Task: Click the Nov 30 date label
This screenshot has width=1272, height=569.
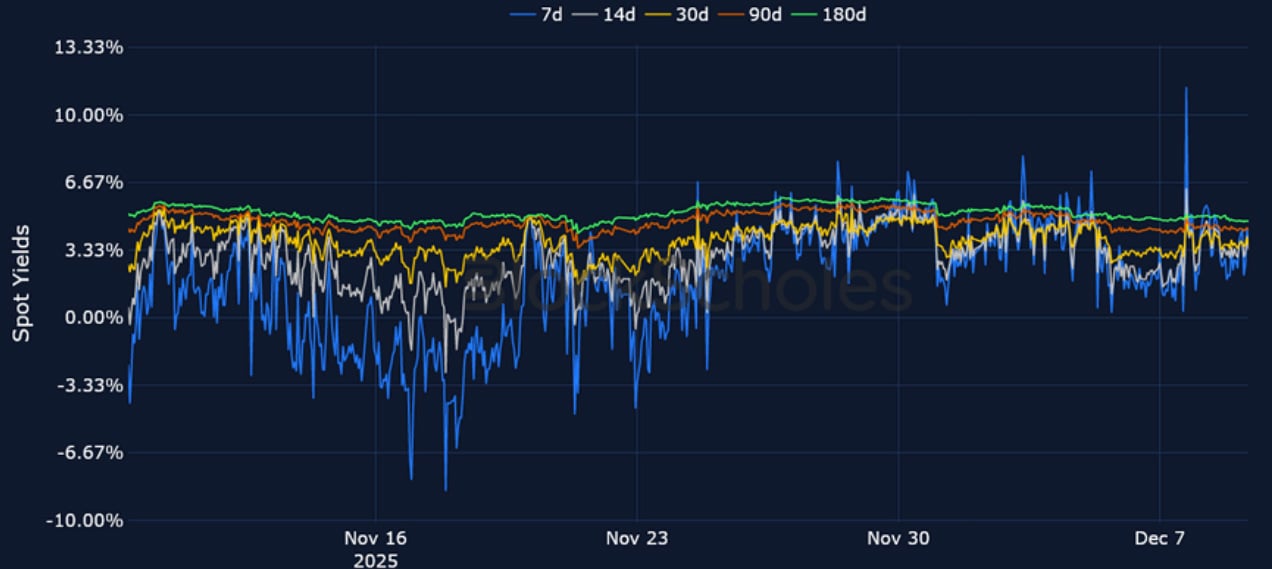Action: point(898,539)
